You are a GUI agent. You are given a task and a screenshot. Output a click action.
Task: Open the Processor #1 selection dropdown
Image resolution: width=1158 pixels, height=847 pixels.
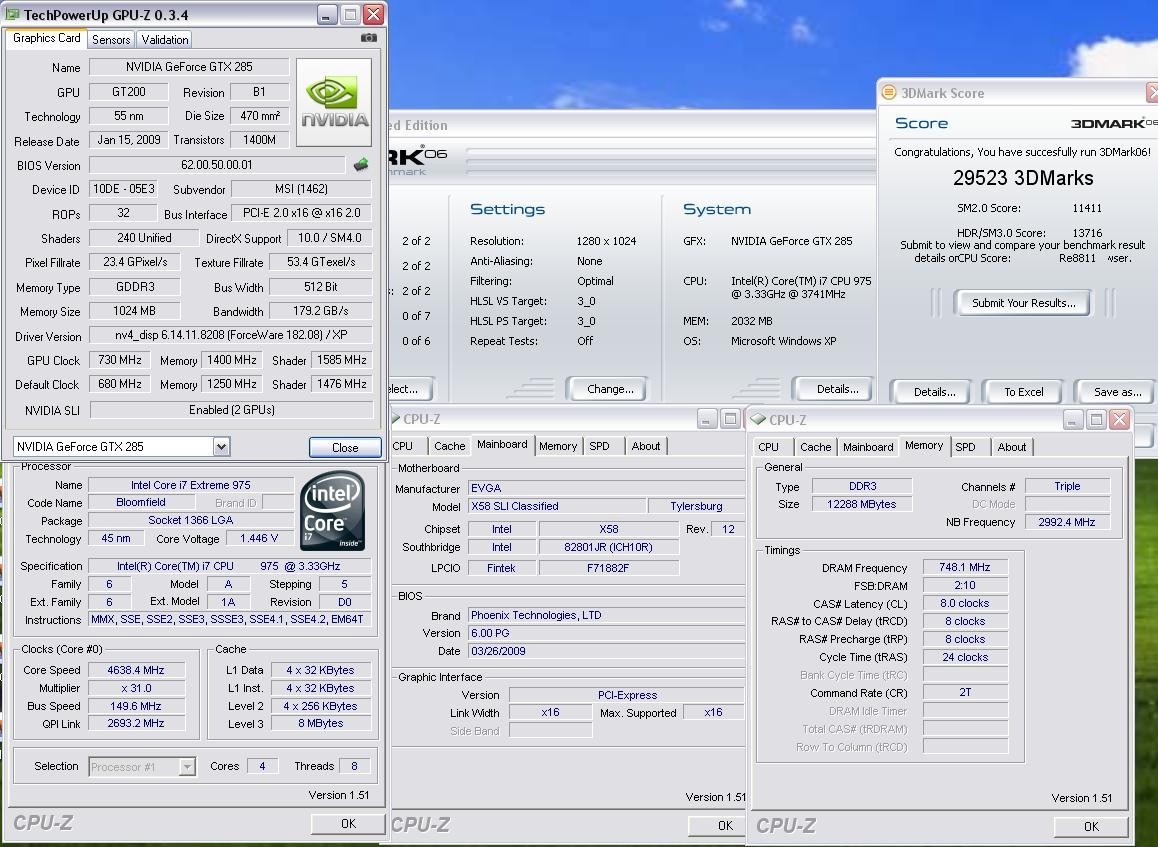pyautogui.click(x=187, y=767)
